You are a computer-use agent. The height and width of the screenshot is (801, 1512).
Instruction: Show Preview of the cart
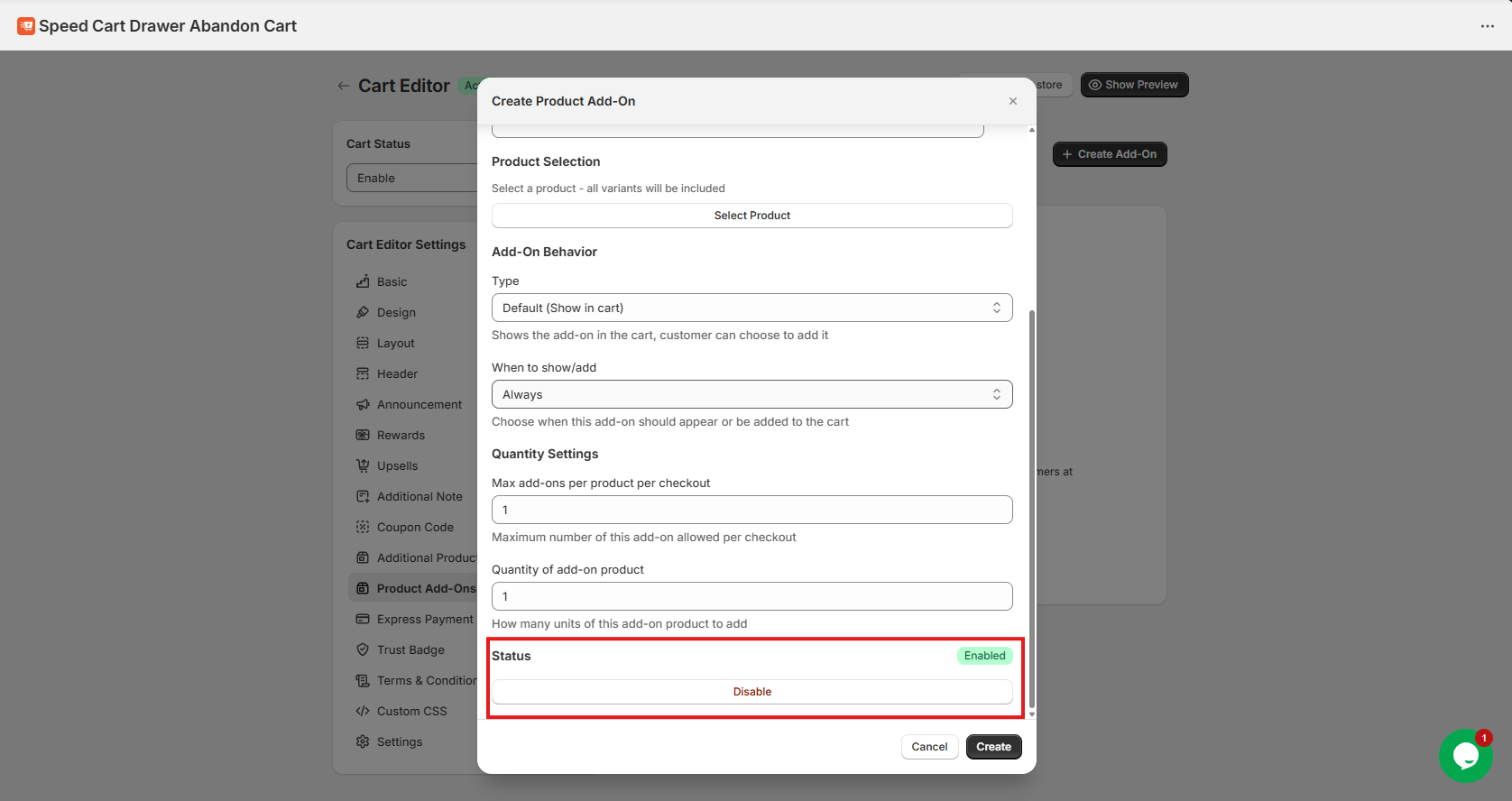coord(1134,85)
